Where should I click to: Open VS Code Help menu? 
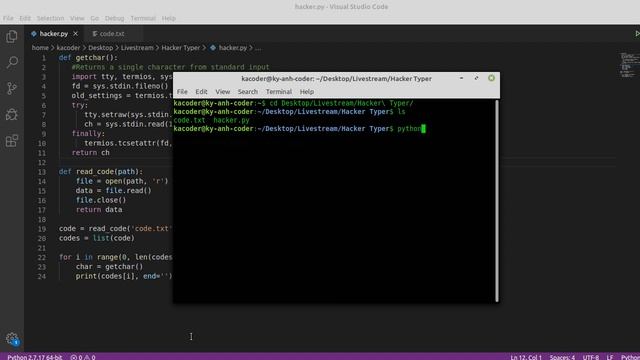pyautogui.click(x=169, y=18)
